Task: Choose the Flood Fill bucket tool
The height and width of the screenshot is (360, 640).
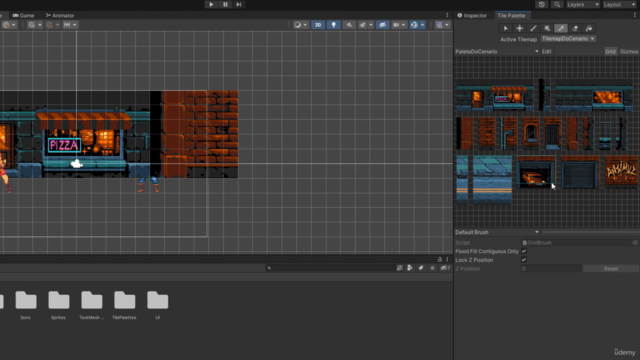Action: click(x=589, y=29)
